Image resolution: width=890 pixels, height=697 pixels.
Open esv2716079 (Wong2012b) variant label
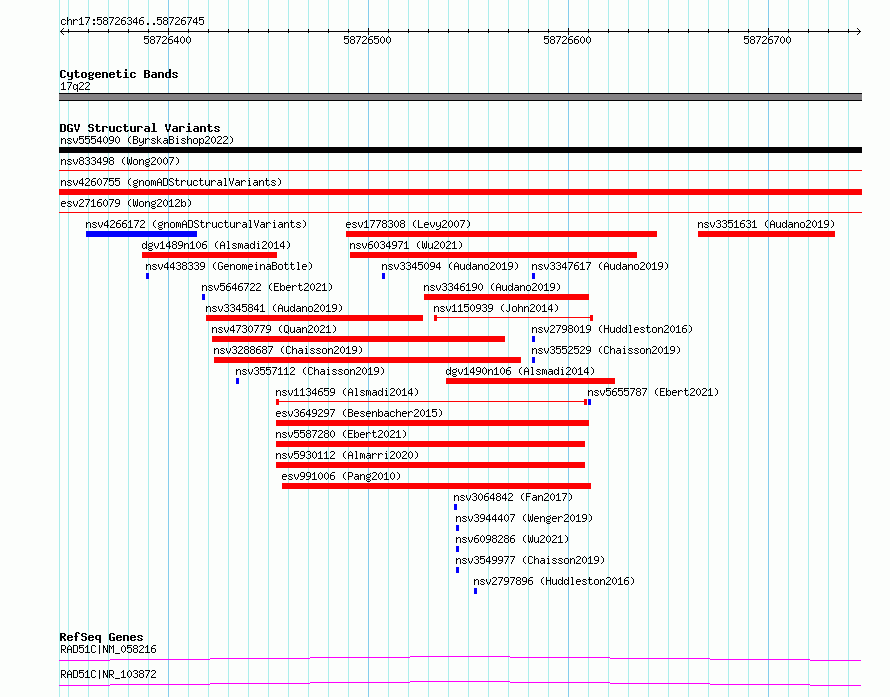click(x=126, y=203)
